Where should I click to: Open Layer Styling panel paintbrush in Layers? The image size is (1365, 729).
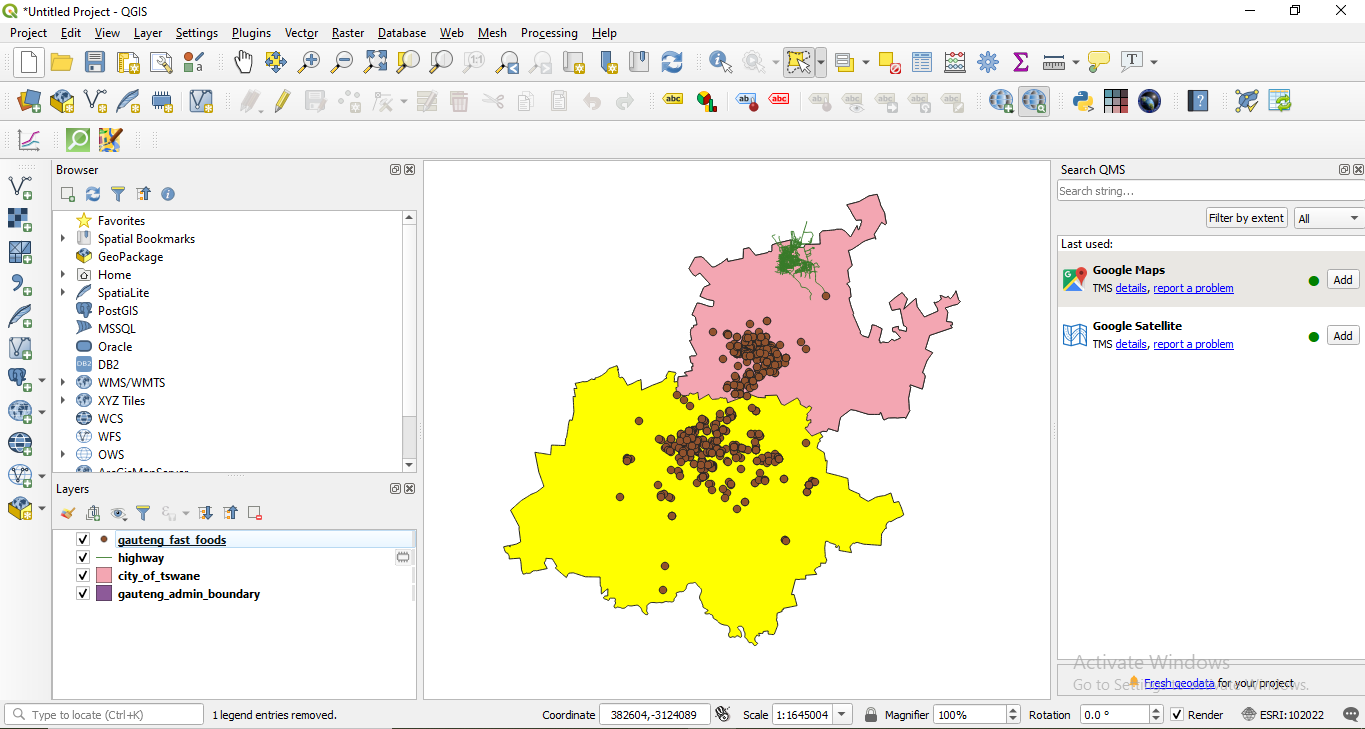pyautogui.click(x=67, y=513)
